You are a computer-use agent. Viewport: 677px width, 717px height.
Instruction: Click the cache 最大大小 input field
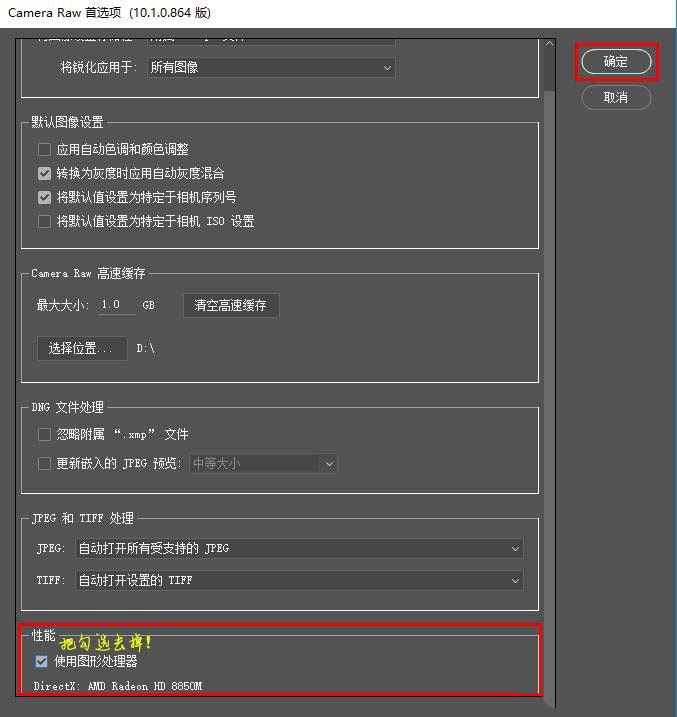pyautogui.click(x=117, y=305)
